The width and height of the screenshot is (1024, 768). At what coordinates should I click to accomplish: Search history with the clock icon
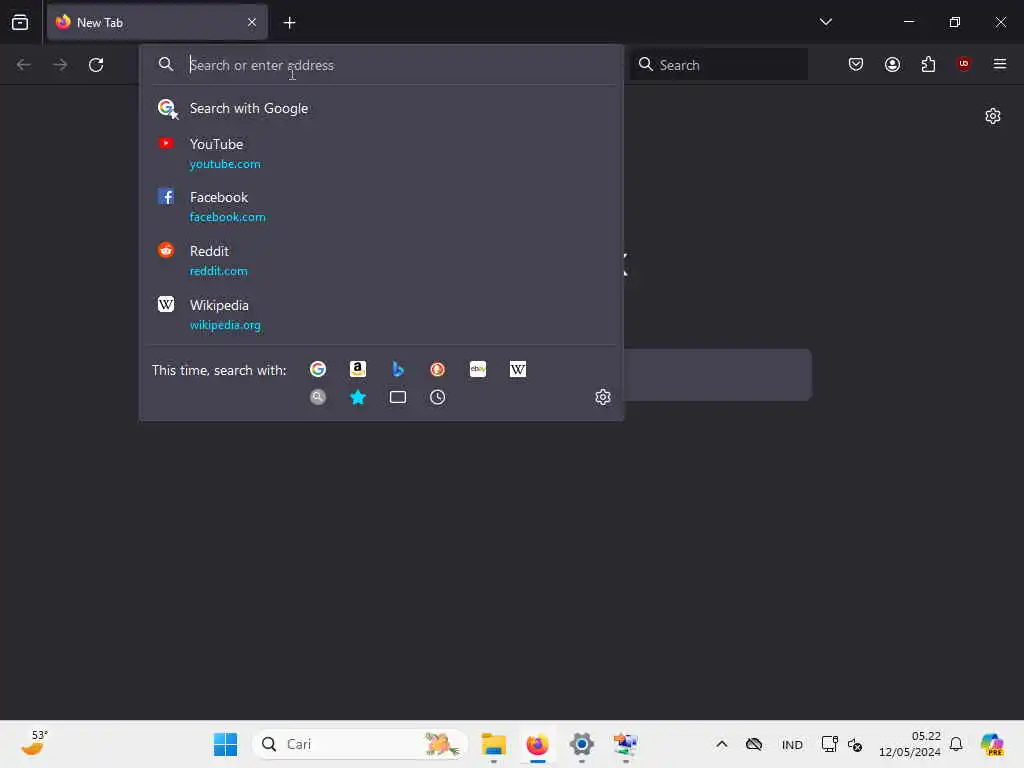coord(438,397)
